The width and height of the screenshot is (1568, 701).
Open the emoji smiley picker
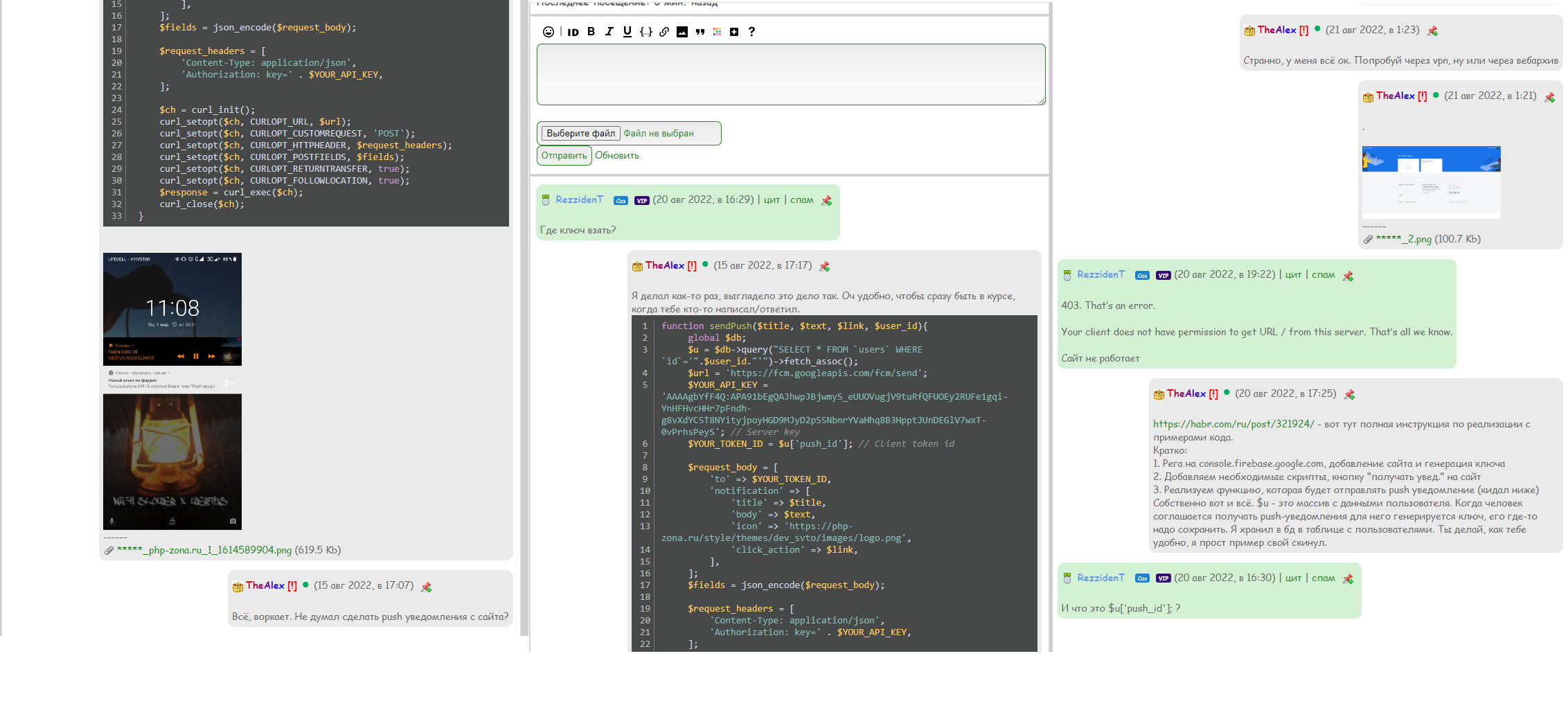click(548, 32)
